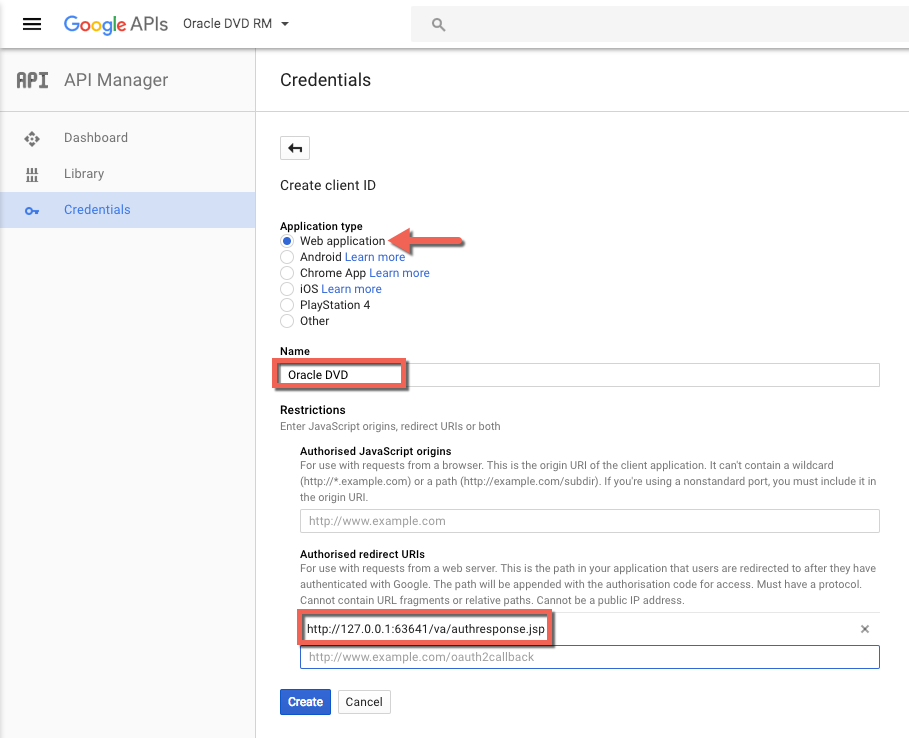Select the Web application radio button

pyautogui.click(x=287, y=241)
